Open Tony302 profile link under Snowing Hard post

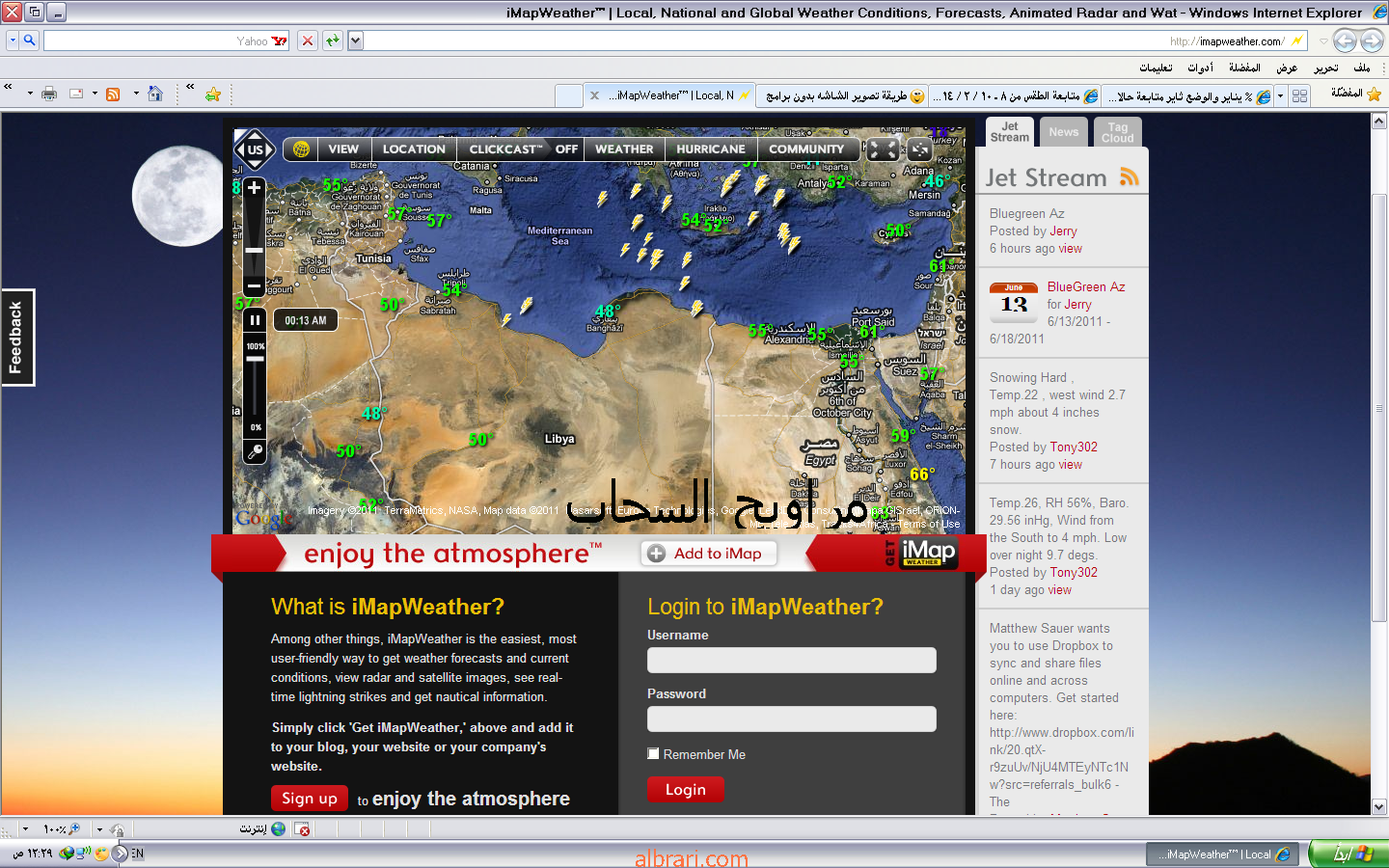pyautogui.click(x=1074, y=447)
